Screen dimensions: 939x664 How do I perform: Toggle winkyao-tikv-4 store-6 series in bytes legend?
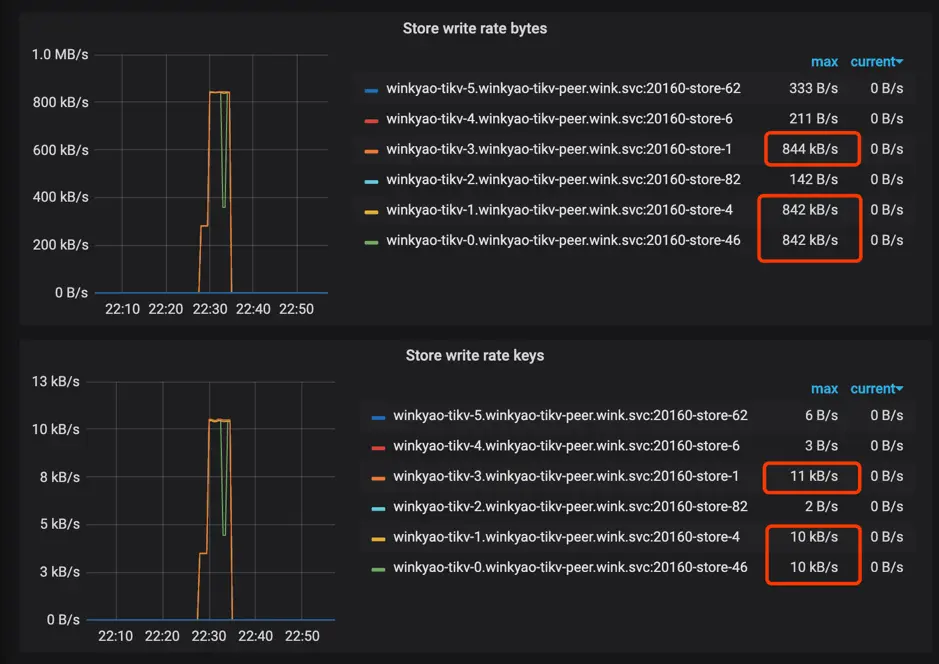559,119
